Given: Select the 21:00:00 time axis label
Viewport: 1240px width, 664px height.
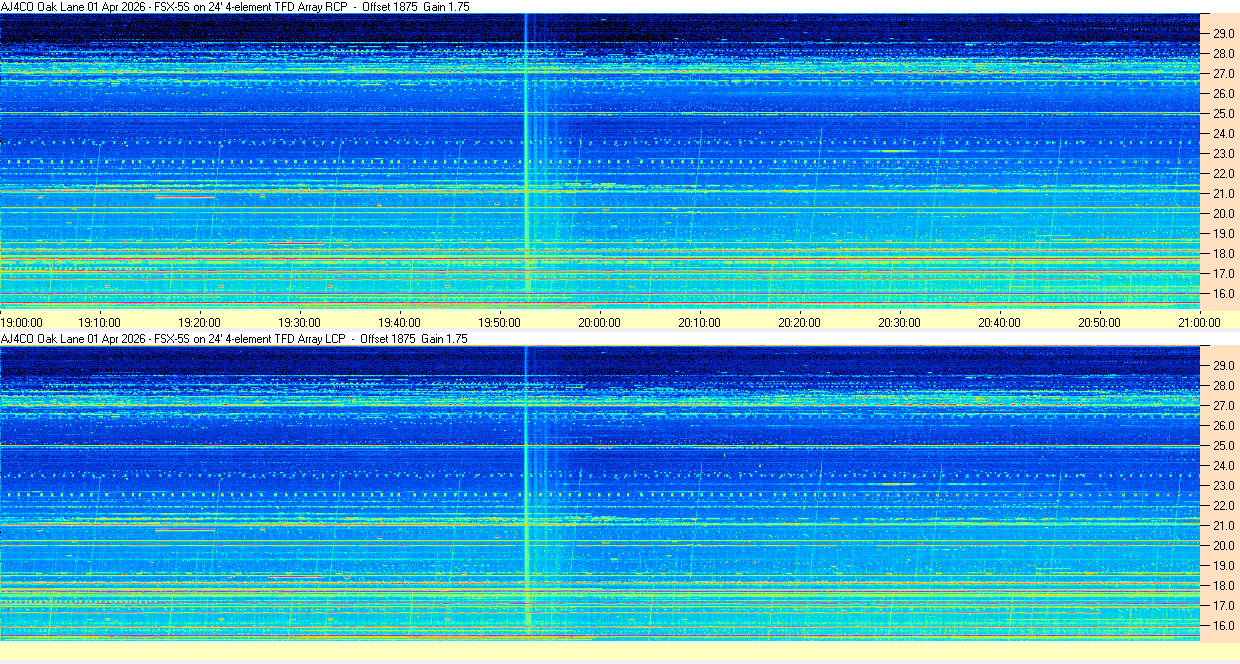Looking at the screenshot, I should [x=1199, y=322].
